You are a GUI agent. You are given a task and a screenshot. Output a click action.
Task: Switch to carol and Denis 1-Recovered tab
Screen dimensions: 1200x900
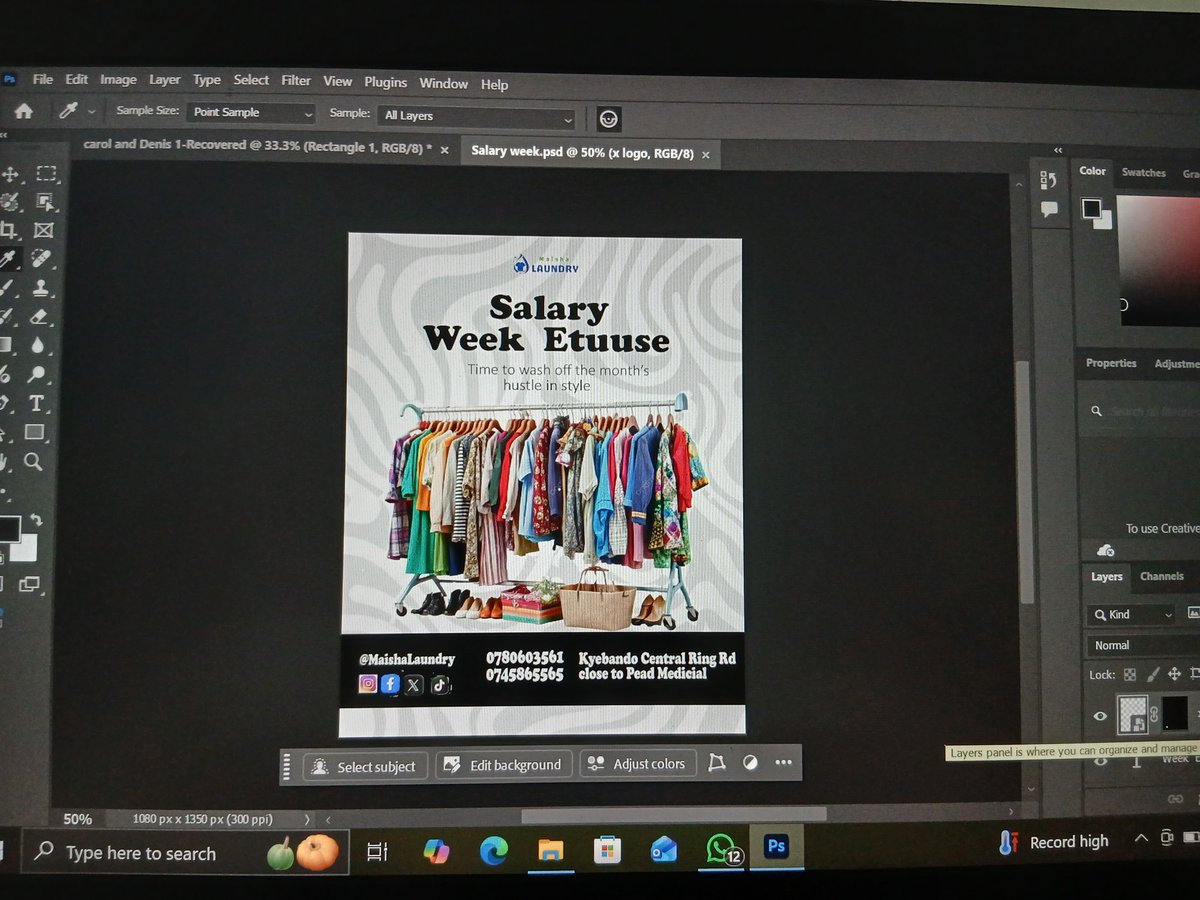pyautogui.click(x=257, y=146)
